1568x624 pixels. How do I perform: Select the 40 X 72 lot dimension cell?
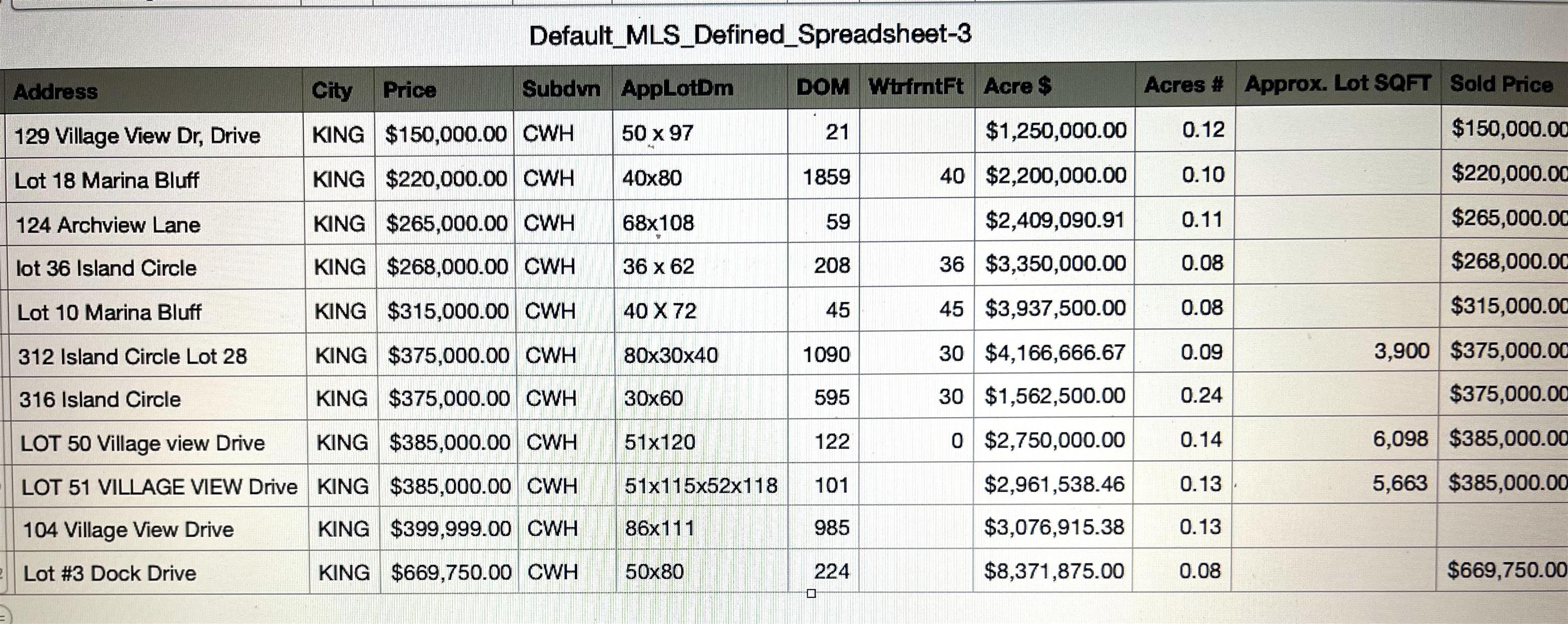pyautogui.click(x=659, y=311)
